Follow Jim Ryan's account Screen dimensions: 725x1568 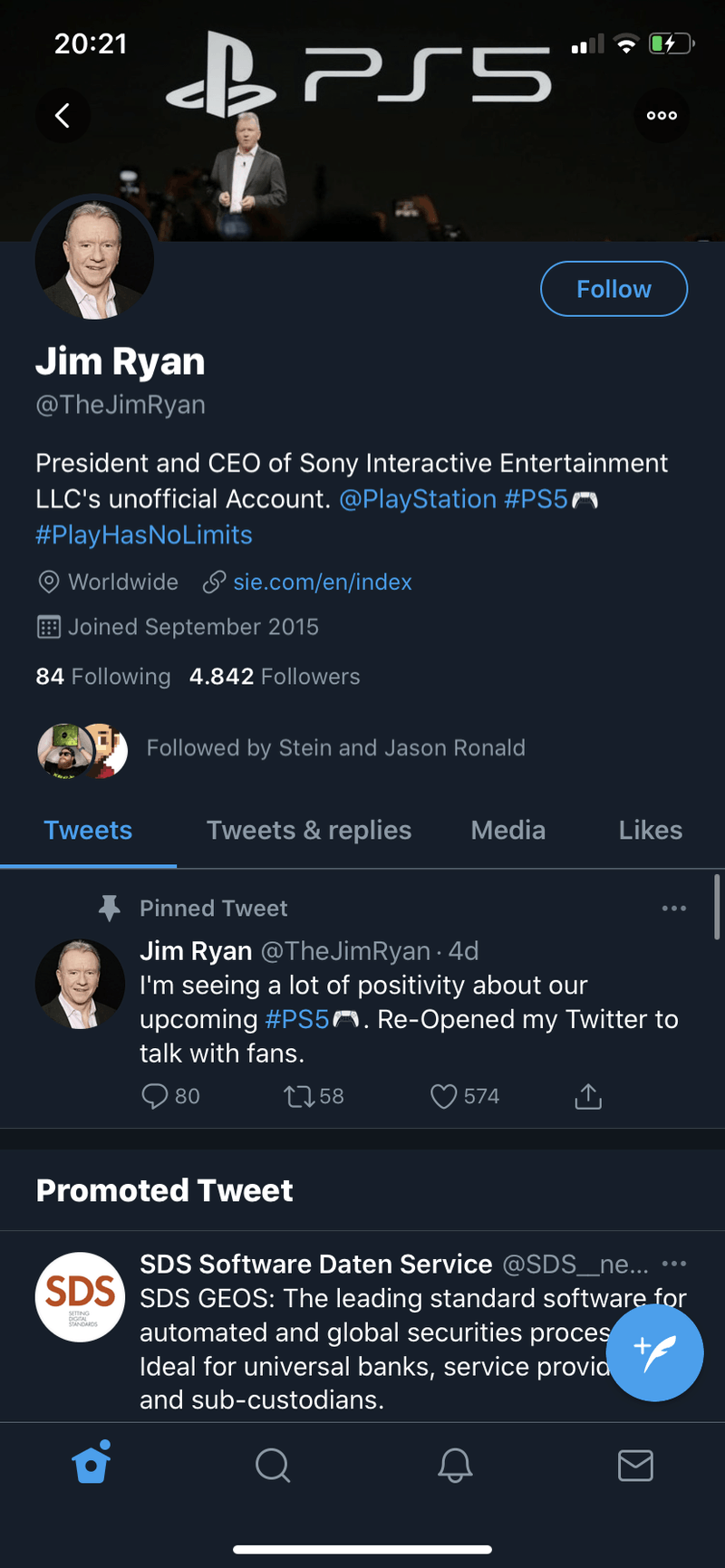pos(614,289)
